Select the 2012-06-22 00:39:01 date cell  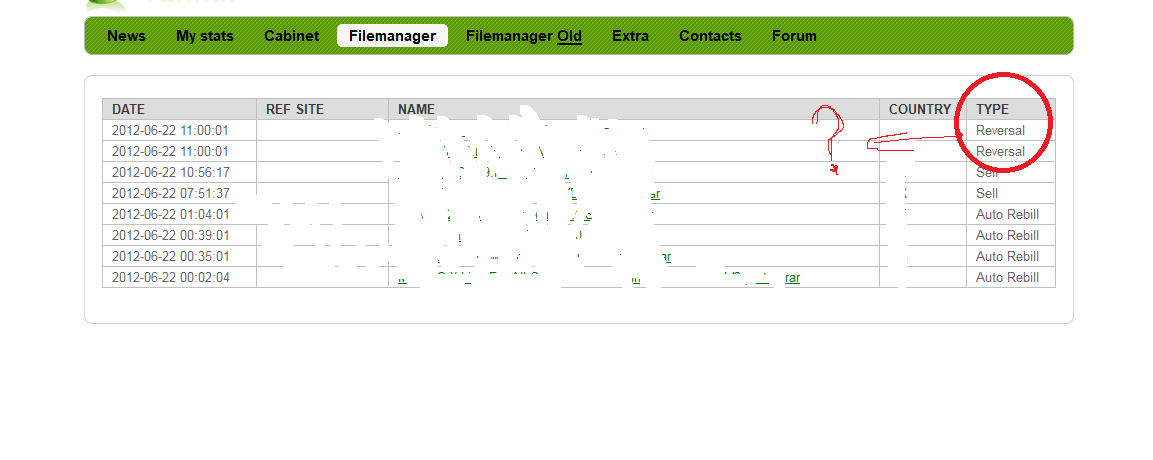(170, 235)
